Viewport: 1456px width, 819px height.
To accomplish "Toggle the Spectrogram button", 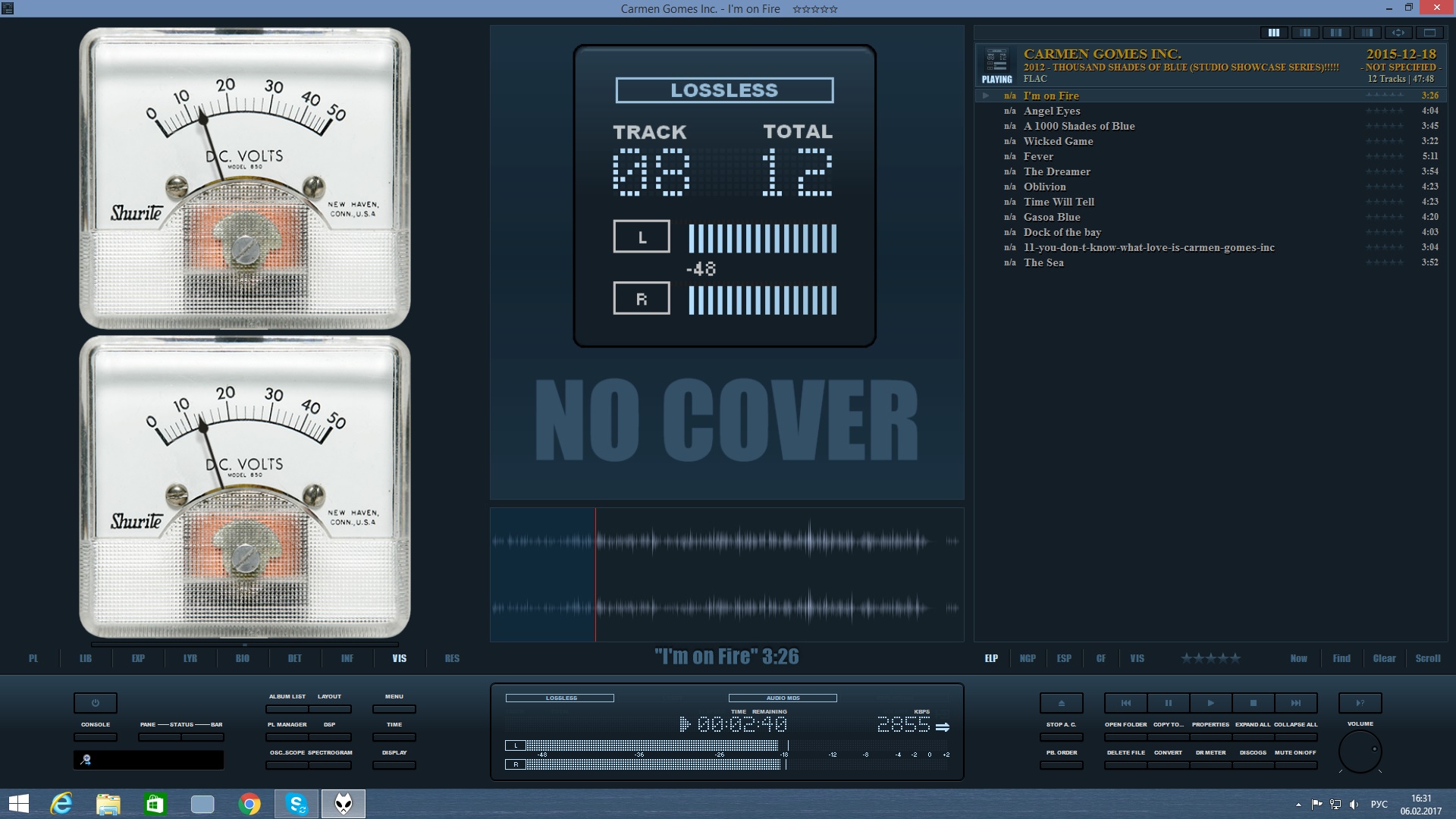I will click(330, 765).
